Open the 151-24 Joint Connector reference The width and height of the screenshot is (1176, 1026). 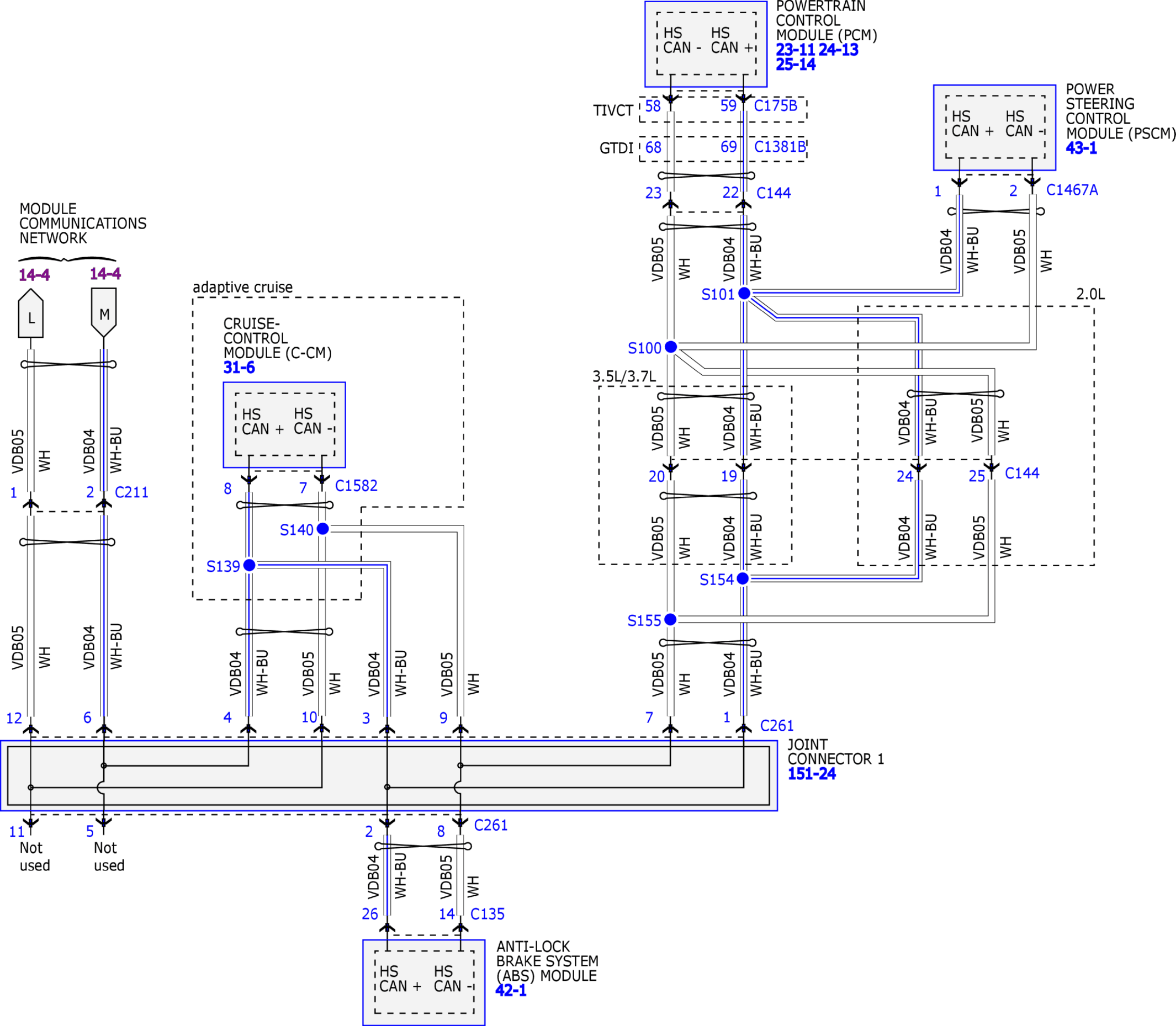[x=811, y=774]
